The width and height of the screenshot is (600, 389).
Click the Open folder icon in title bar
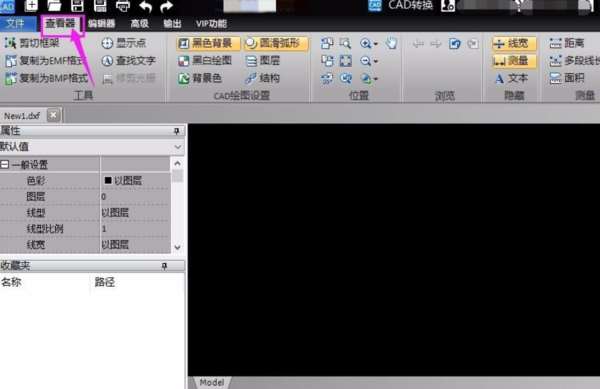(x=54, y=5)
